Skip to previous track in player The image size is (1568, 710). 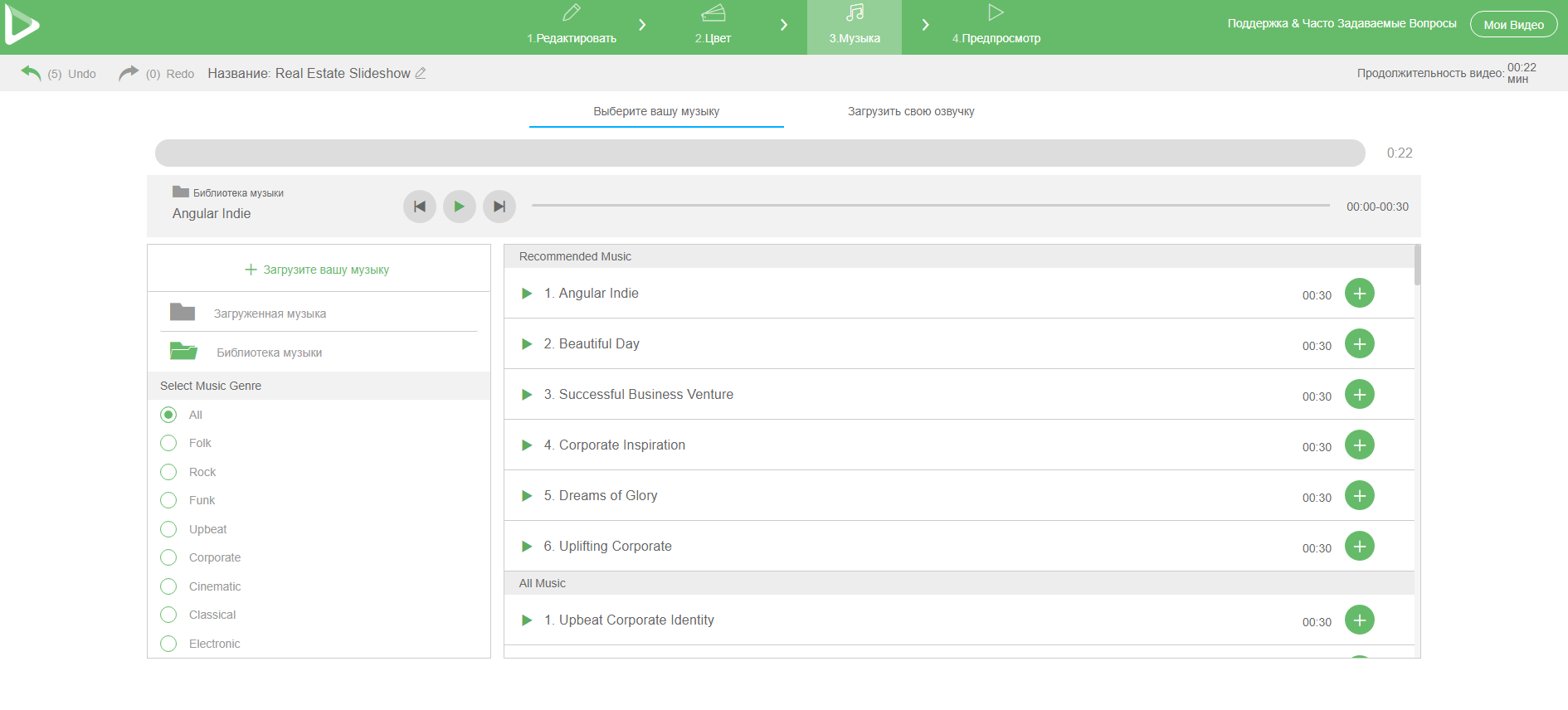(x=420, y=207)
